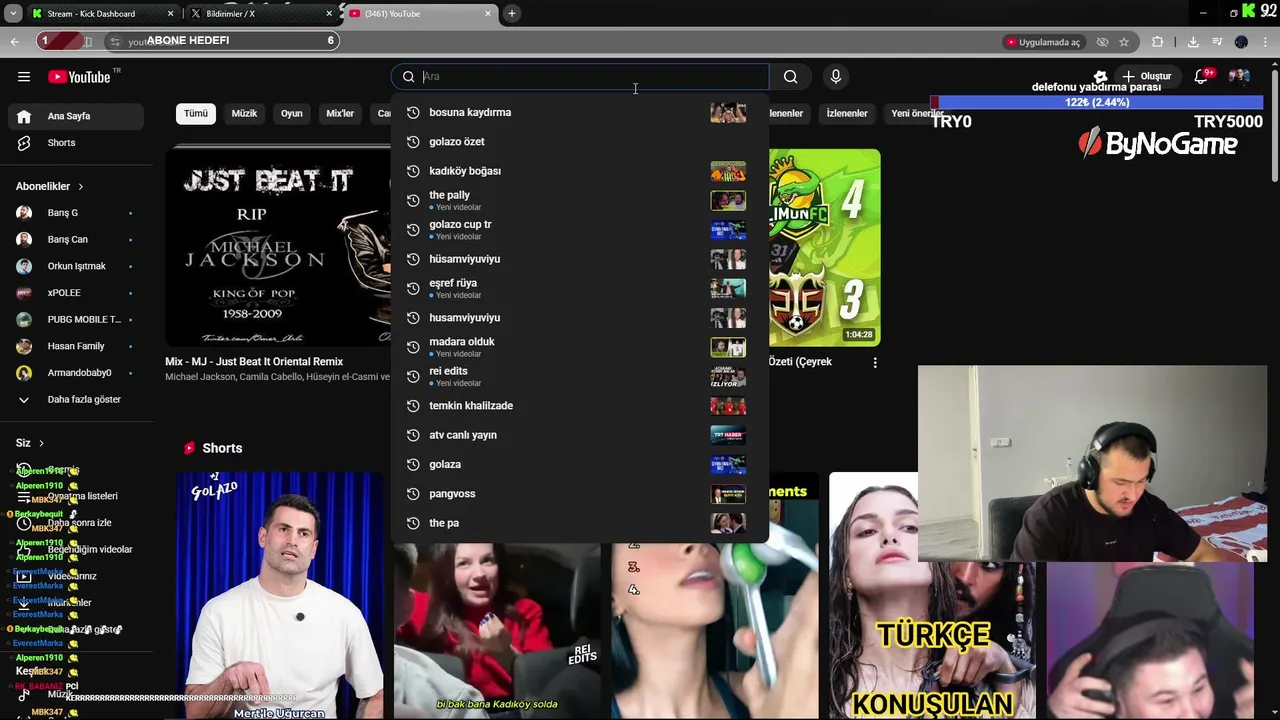Start voice search with the microphone
The height and width of the screenshot is (720, 1280).
(x=836, y=77)
